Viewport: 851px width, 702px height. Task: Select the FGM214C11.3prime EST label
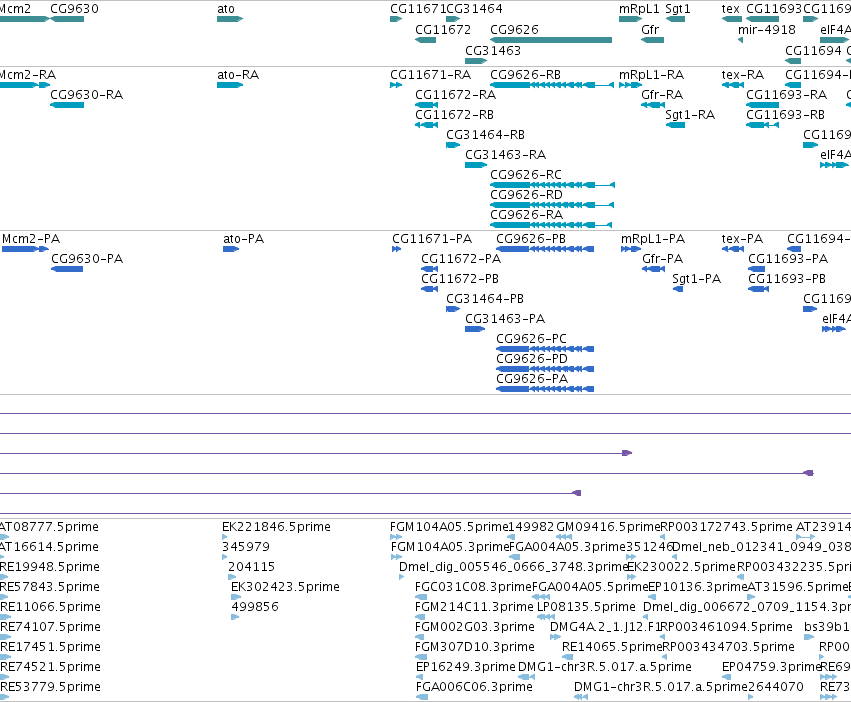pyautogui.click(x=474, y=606)
